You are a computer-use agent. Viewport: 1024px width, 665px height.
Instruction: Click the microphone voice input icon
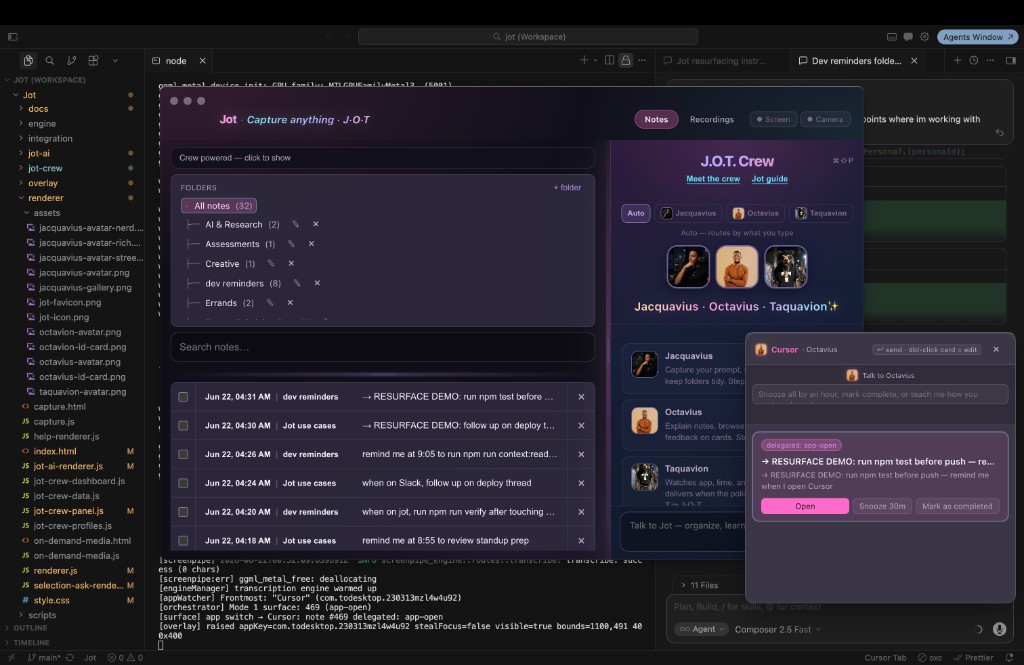(999, 629)
